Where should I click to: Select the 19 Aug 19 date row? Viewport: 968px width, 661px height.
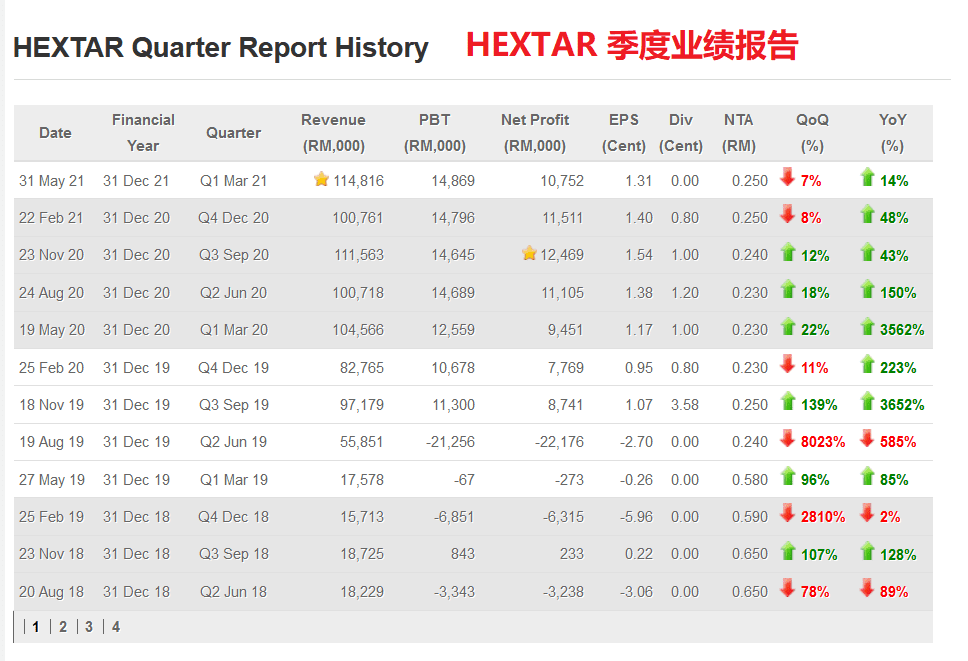pyautogui.click(x=474, y=442)
